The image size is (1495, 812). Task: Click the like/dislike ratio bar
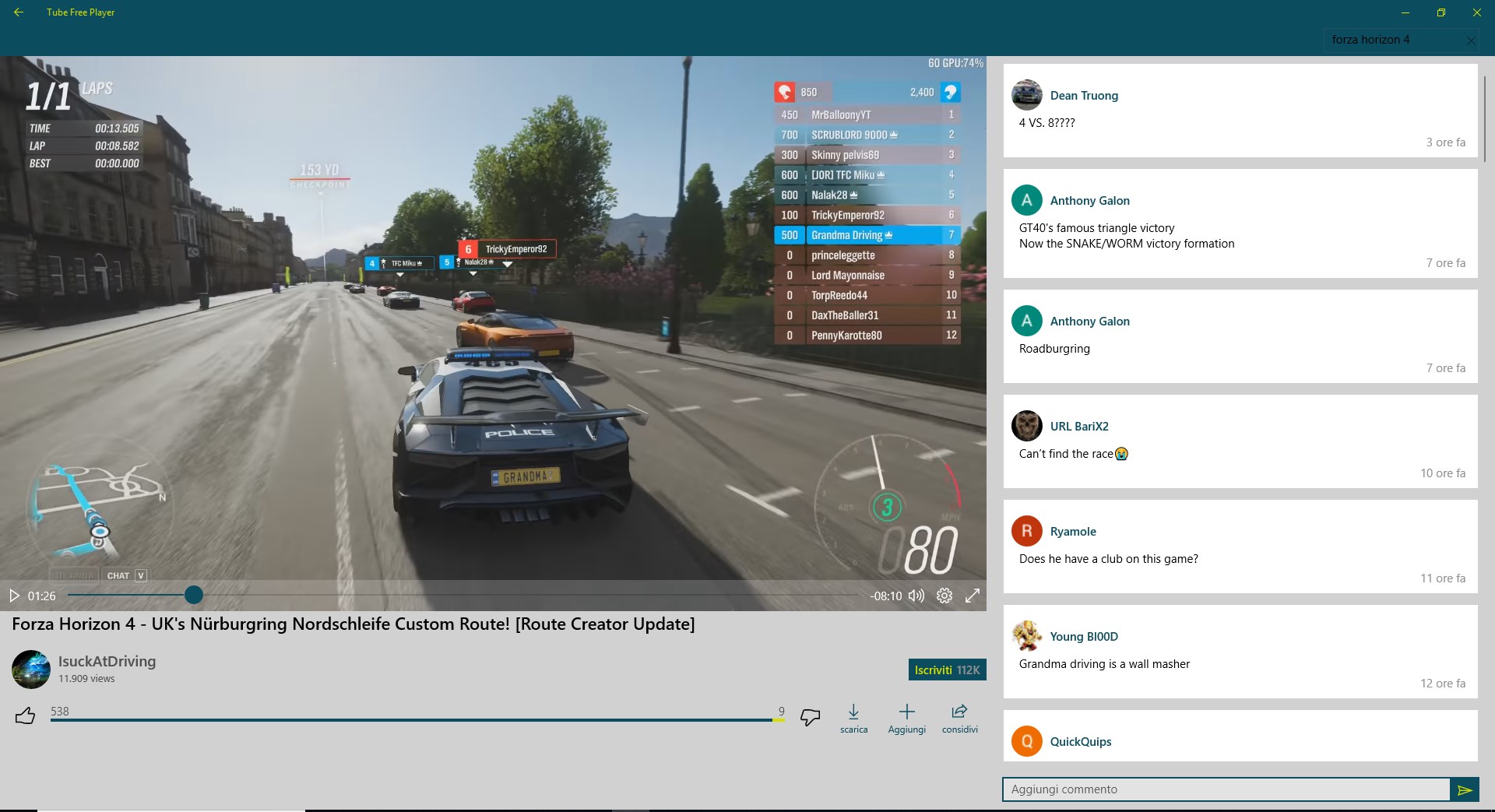417,720
